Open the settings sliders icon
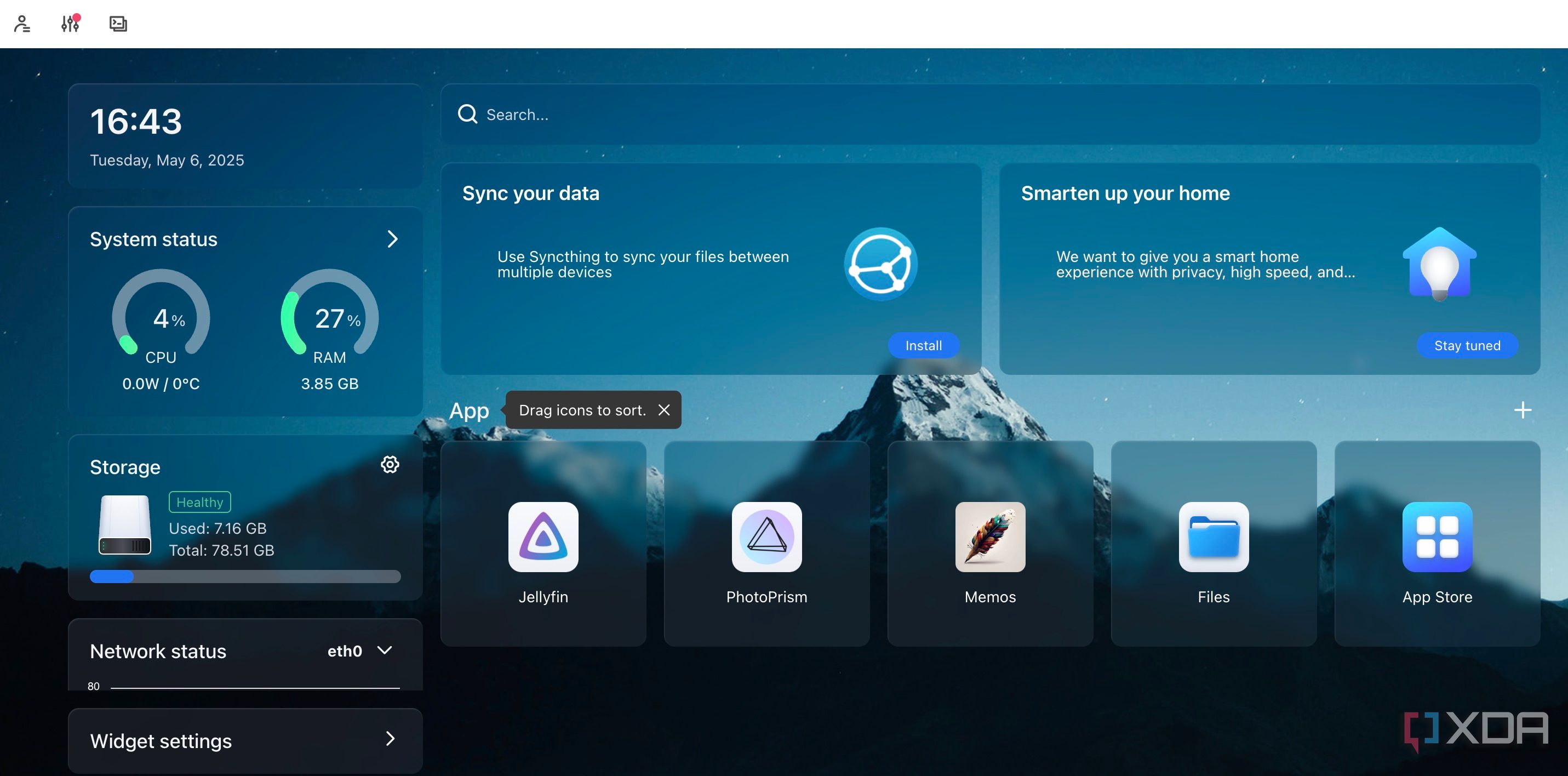Viewport: 1568px width, 776px height. click(x=71, y=23)
